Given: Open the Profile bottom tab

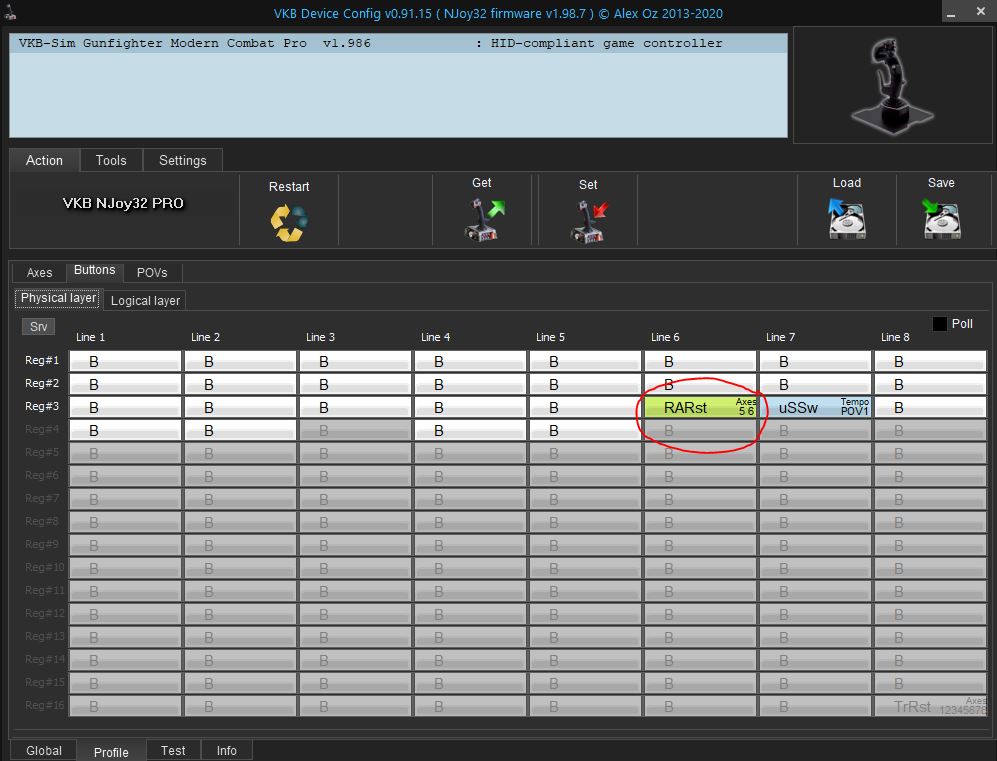Looking at the screenshot, I should [x=111, y=751].
